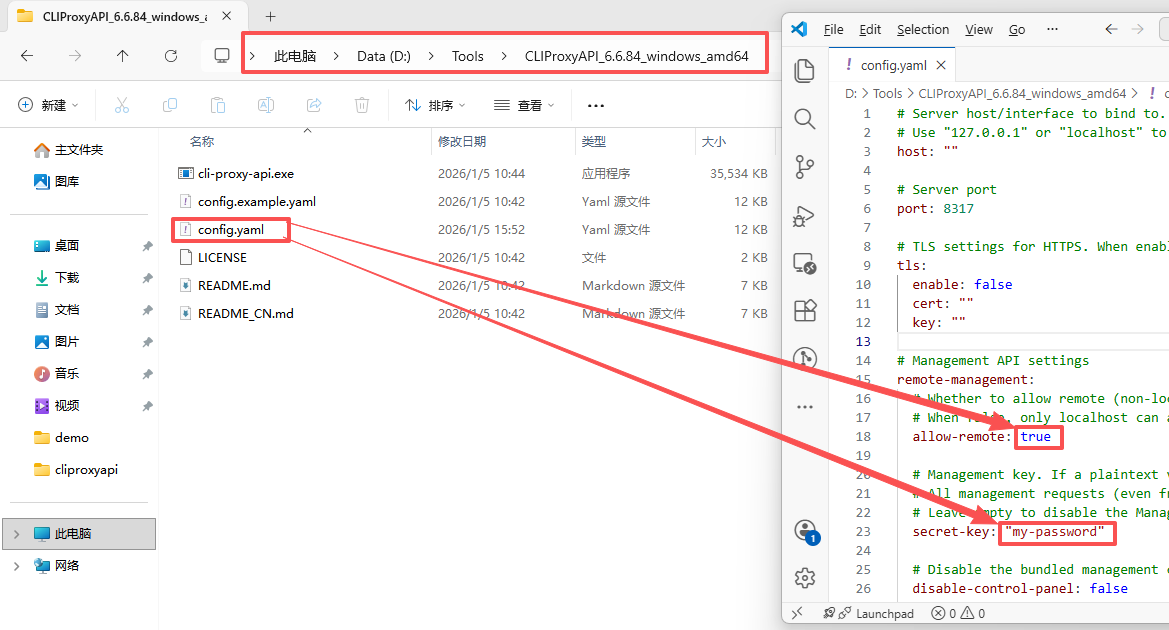Open the Source Control view
Image resolution: width=1169 pixels, height=630 pixels.
pyautogui.click(x=804, y=168)
